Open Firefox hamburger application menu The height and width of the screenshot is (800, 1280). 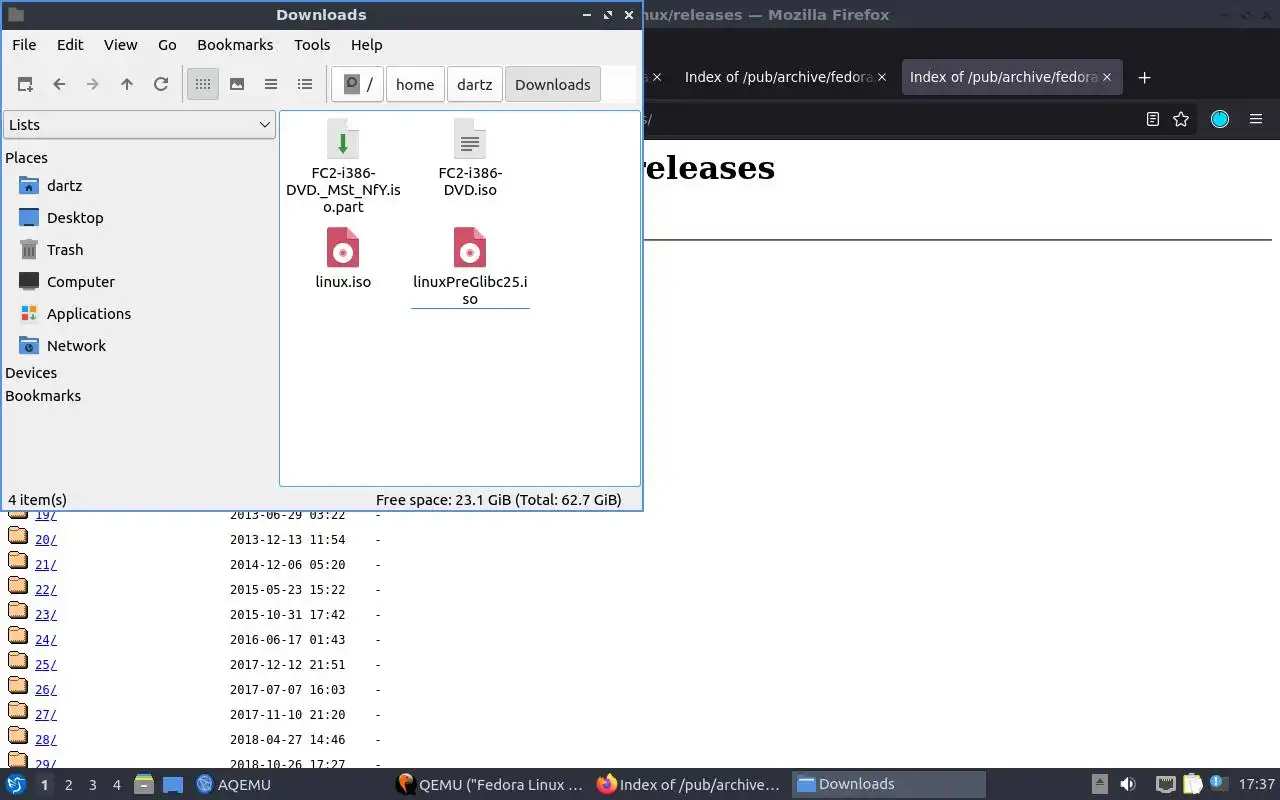click(x=1256, y=119)
